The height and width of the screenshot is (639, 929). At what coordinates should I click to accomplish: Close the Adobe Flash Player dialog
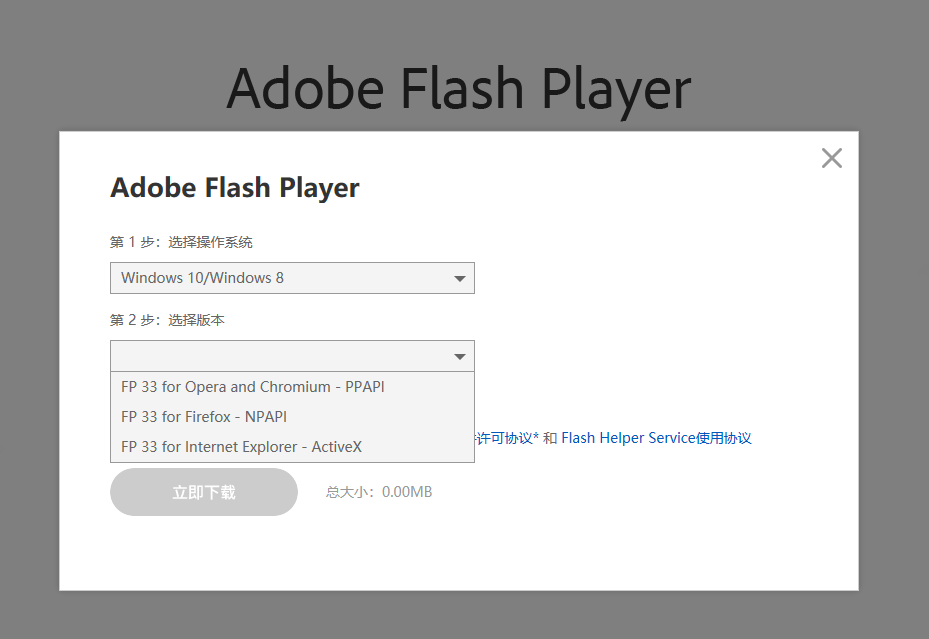pos(831,158)
